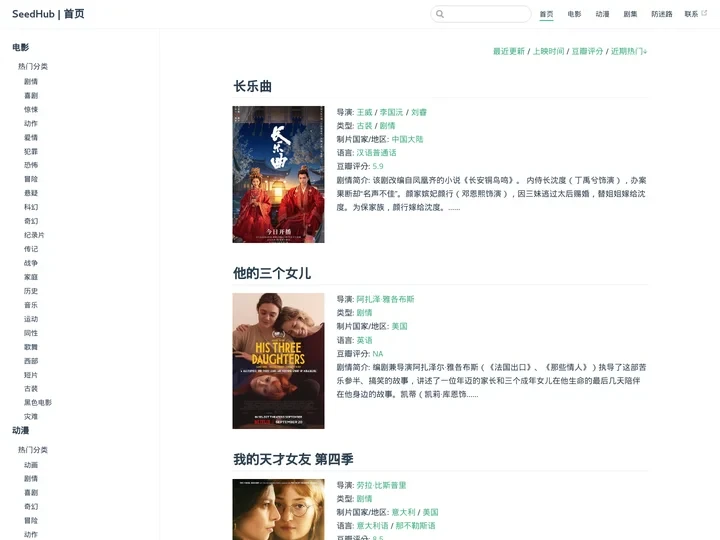Select 古装 in the sidebar
The image size is (720, 540).
[x=31, y=388]
